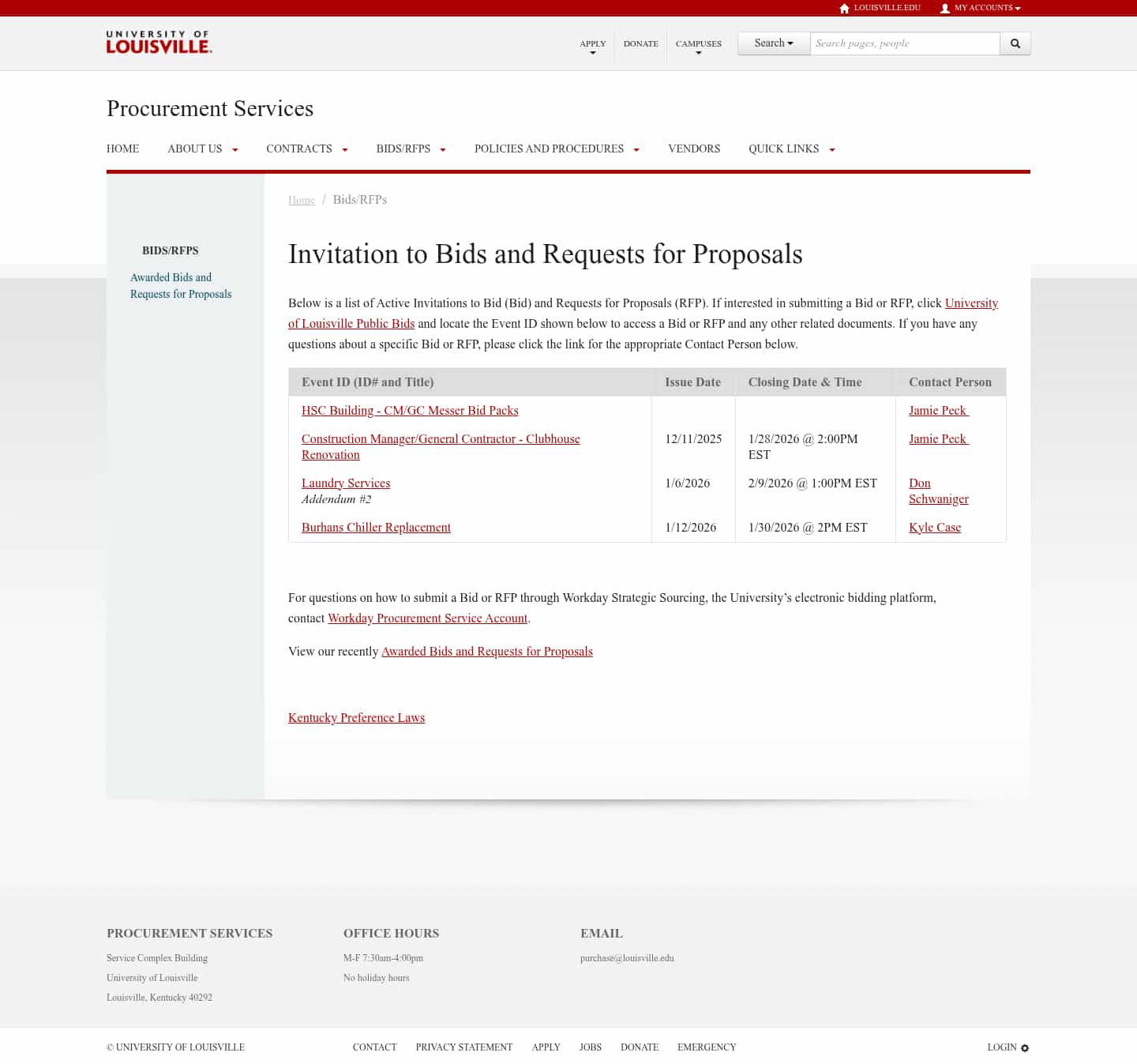View Awarded Bids and Requests for Proposals
This screenshot has width=1137, height=1064.
pyautogui.click(x=486, y=651)
